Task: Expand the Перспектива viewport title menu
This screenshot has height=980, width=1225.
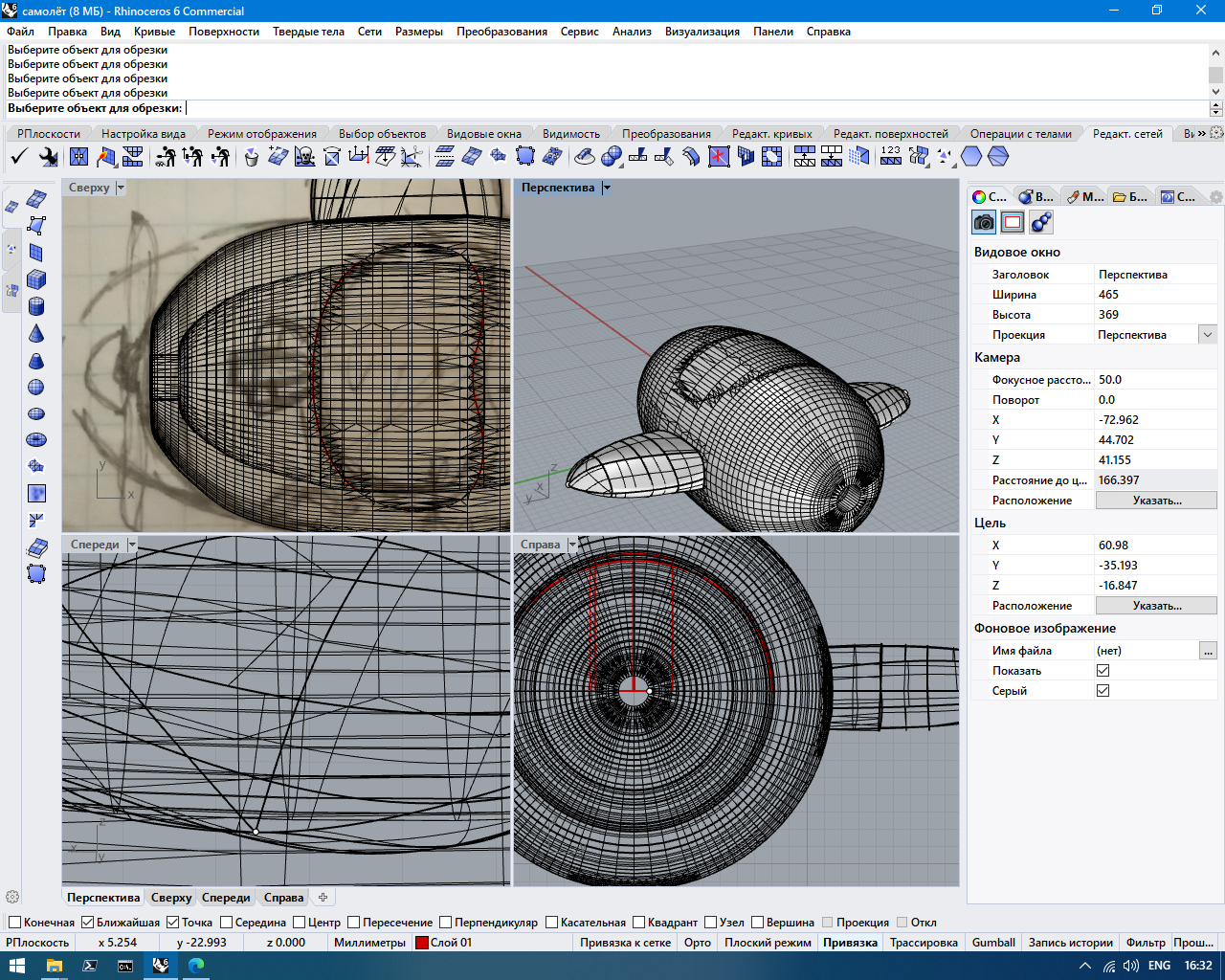Action: point(606,189)
